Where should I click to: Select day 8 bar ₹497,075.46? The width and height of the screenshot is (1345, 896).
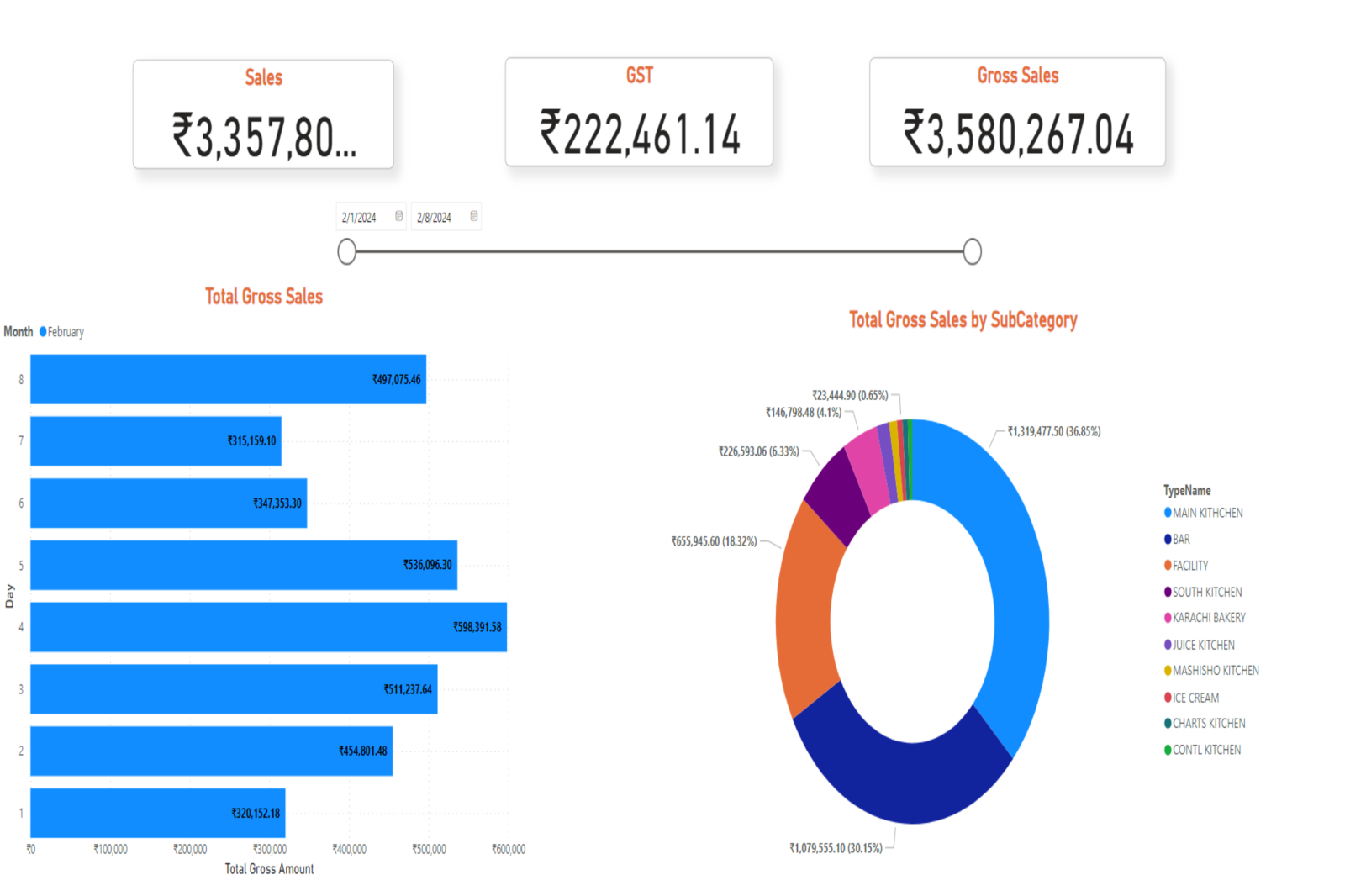click(229, 379)
